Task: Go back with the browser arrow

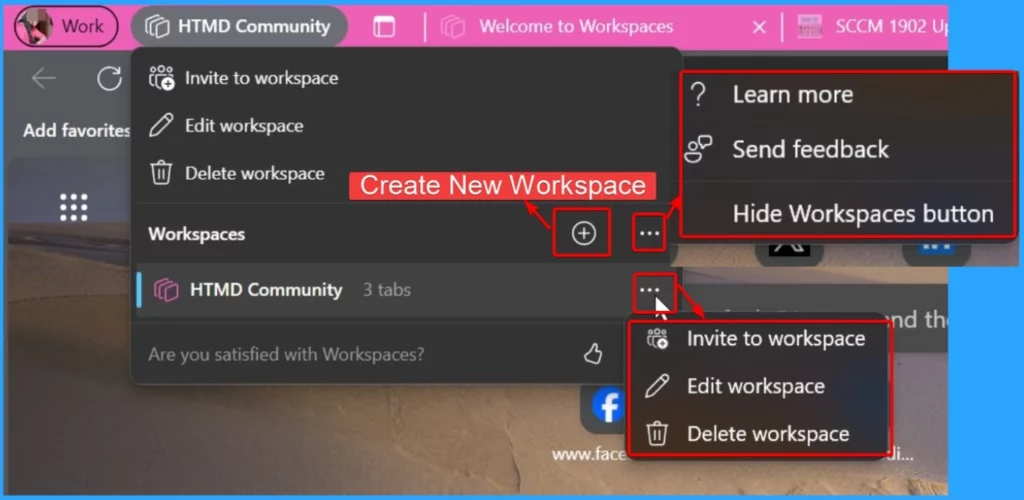Action: point(44,79)
